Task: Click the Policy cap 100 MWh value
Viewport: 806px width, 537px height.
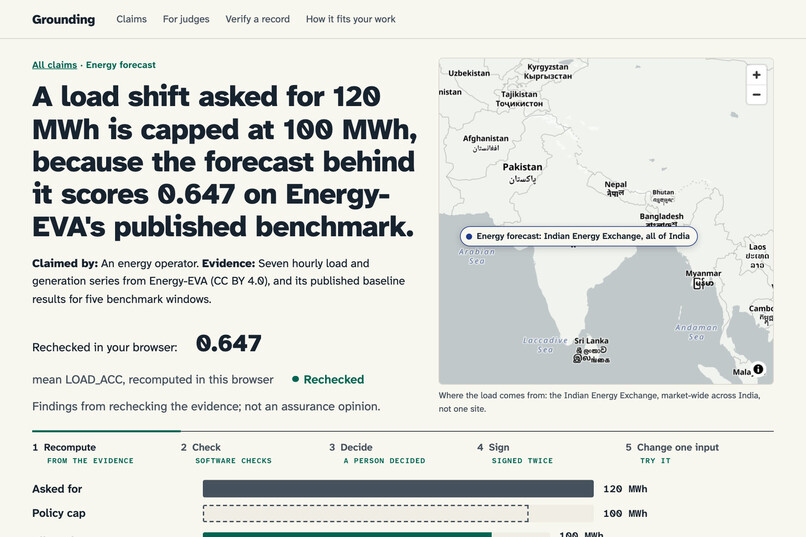Action: click(625, 513)
